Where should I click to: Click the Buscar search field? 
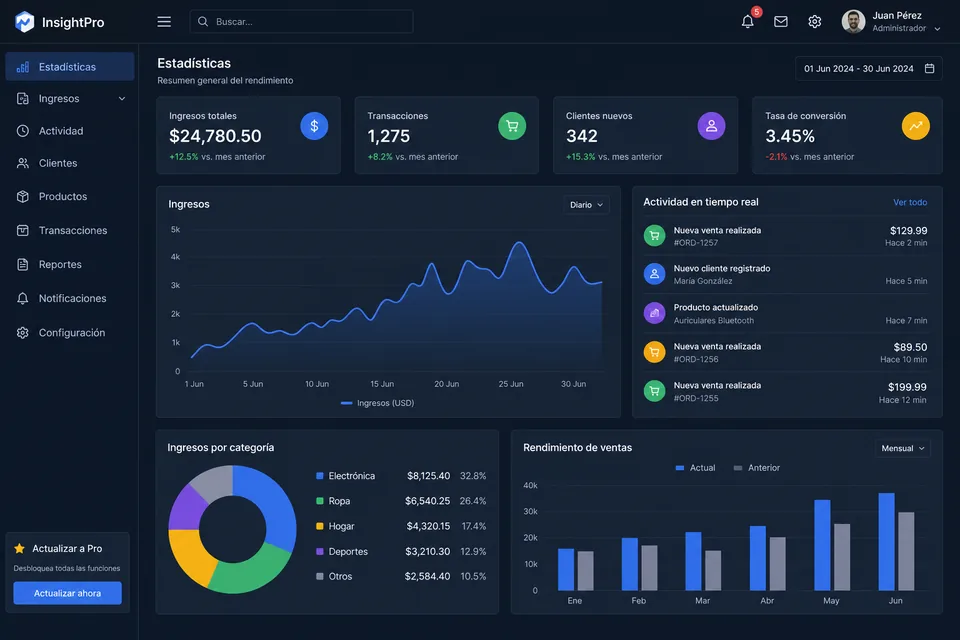[x=301, y=21]
